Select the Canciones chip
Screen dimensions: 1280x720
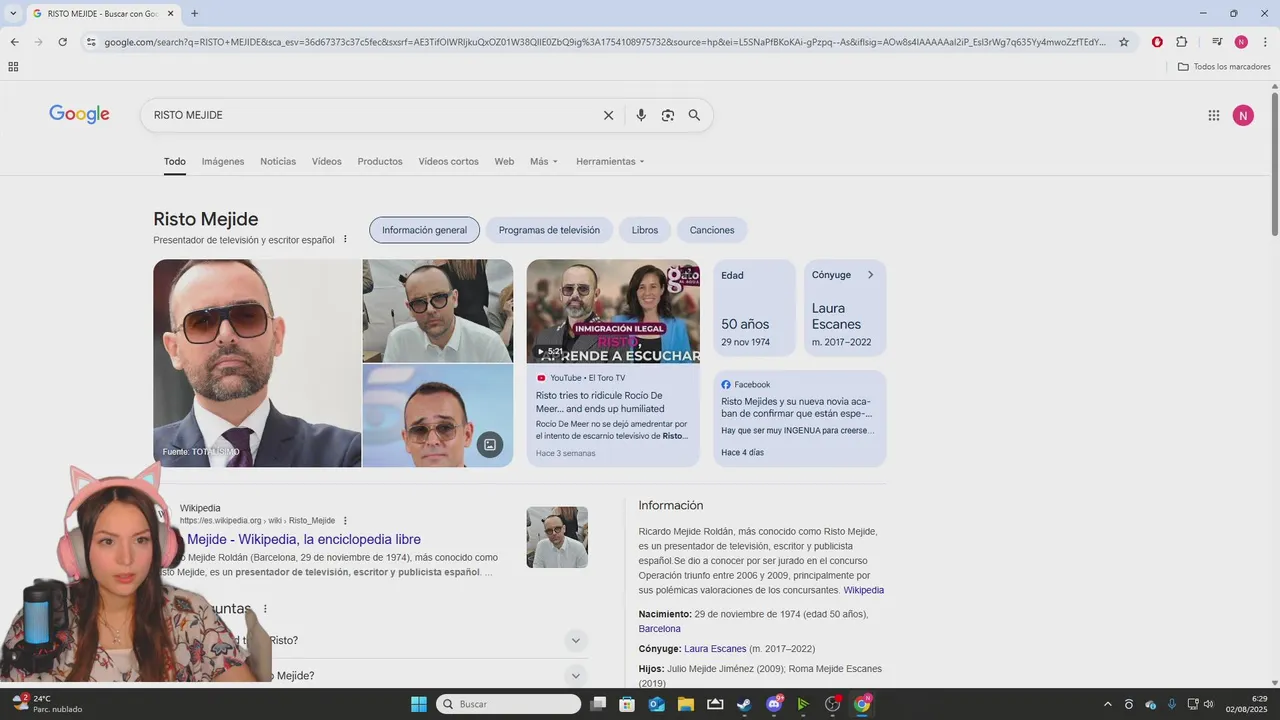point(712,230)
